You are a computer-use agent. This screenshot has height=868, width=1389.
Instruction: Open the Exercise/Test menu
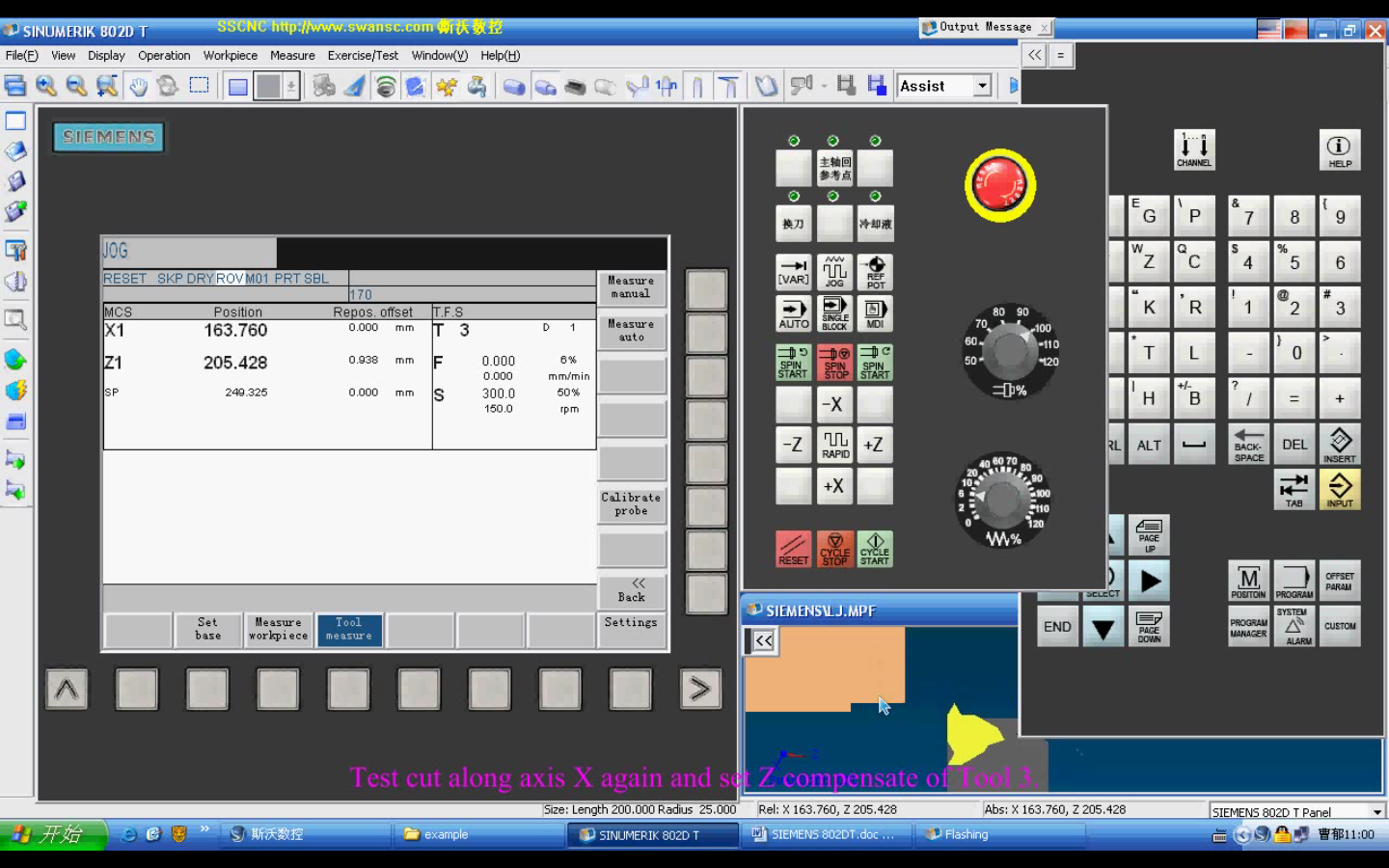click(363, 56)
